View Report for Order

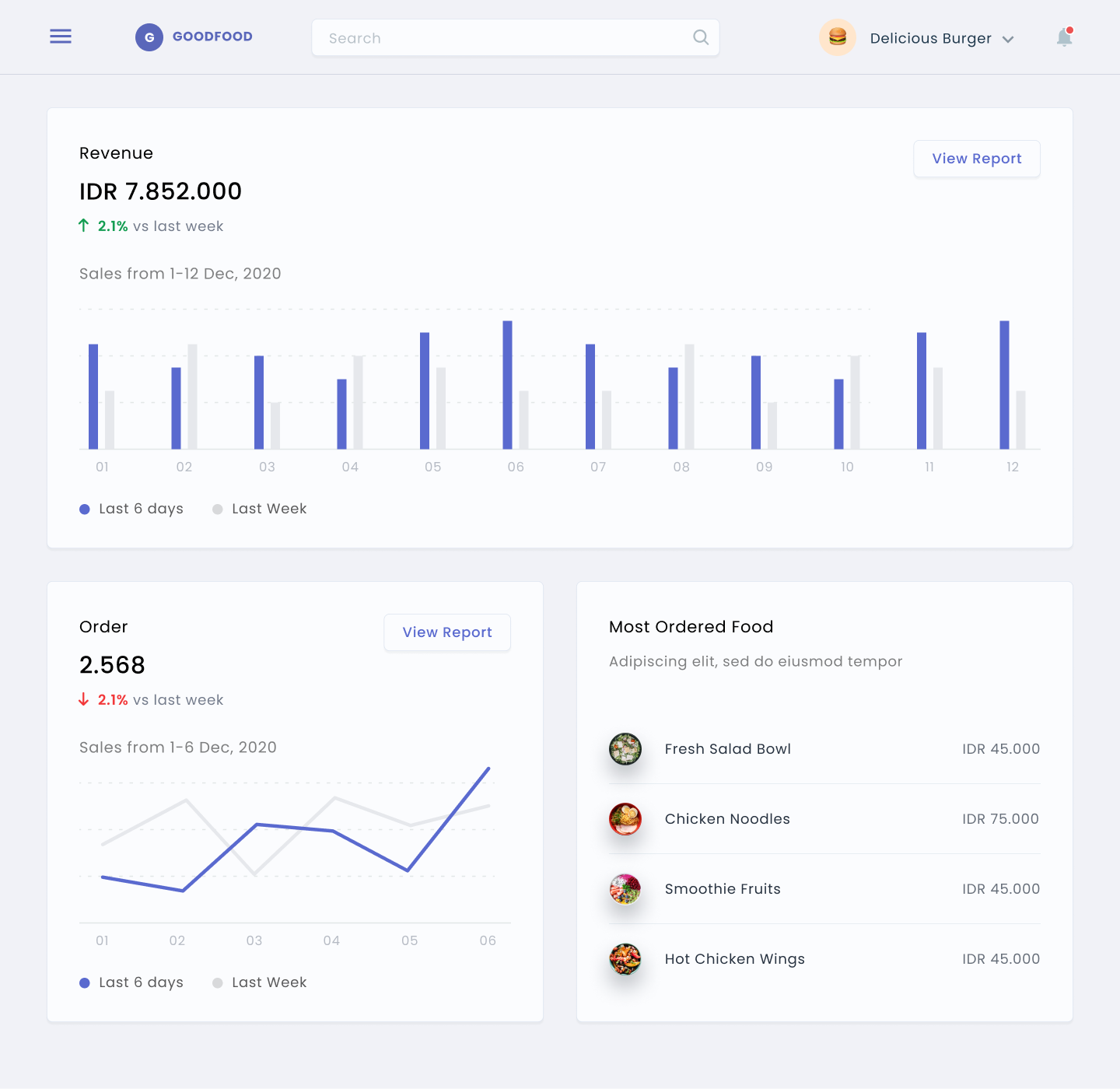tap(447, 632)
